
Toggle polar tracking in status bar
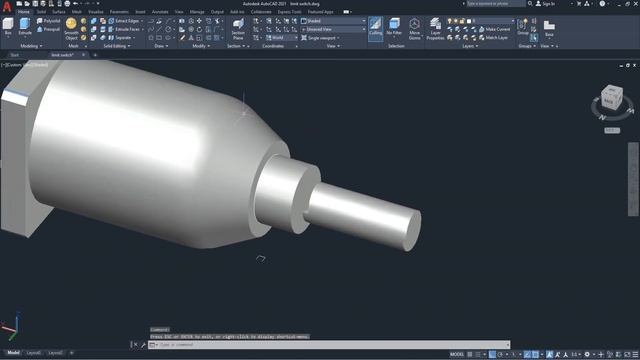tap(500, 354)
